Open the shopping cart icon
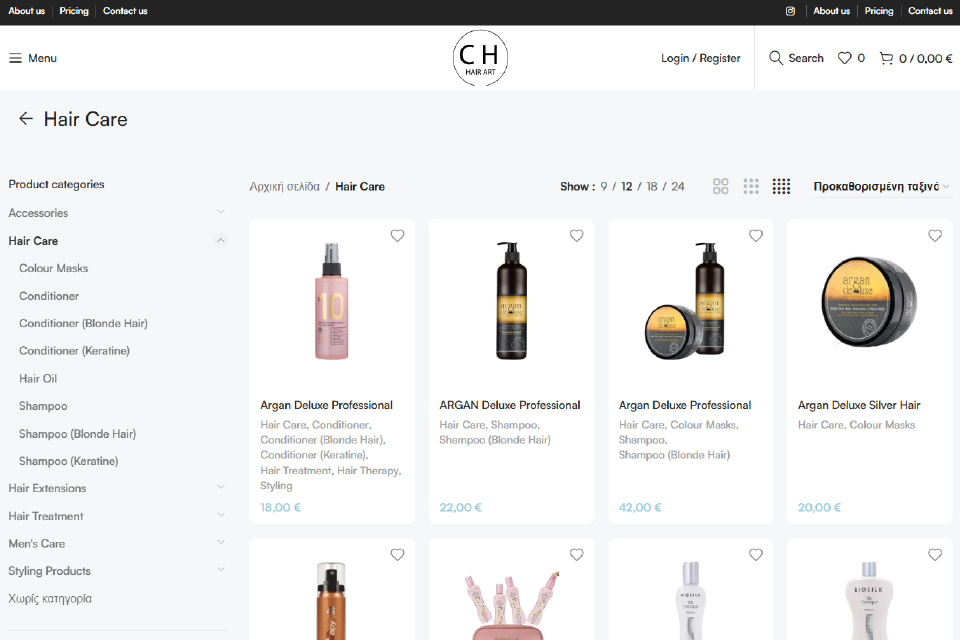This screenshot has width=960, height=640. click(886, 58)
